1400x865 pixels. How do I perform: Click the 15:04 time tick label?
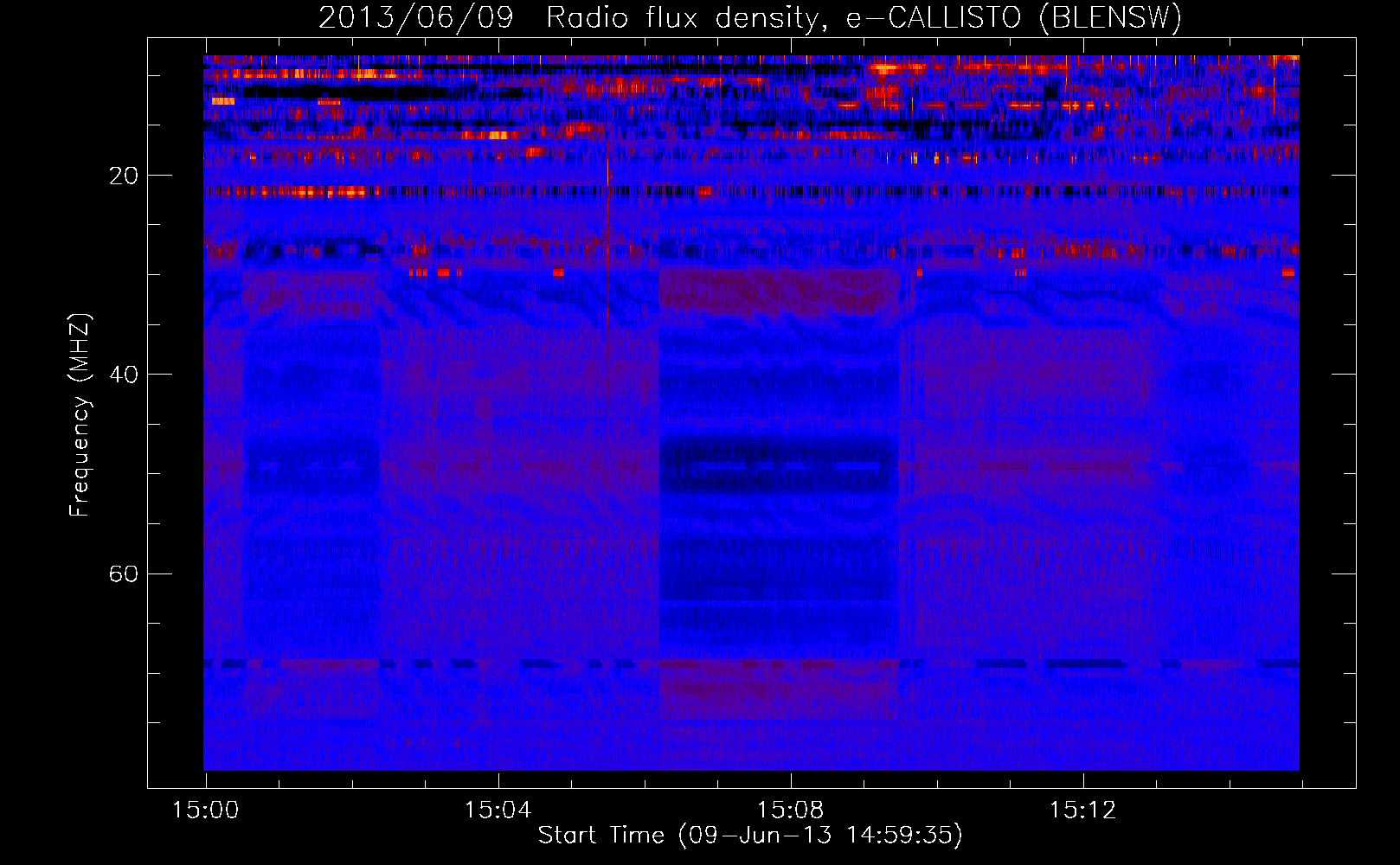(x=498, y=811)
